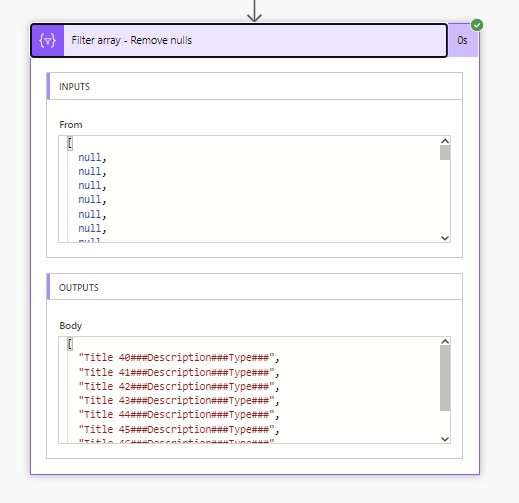Click the Filter array action icon
519x503 pixels.
48,41
